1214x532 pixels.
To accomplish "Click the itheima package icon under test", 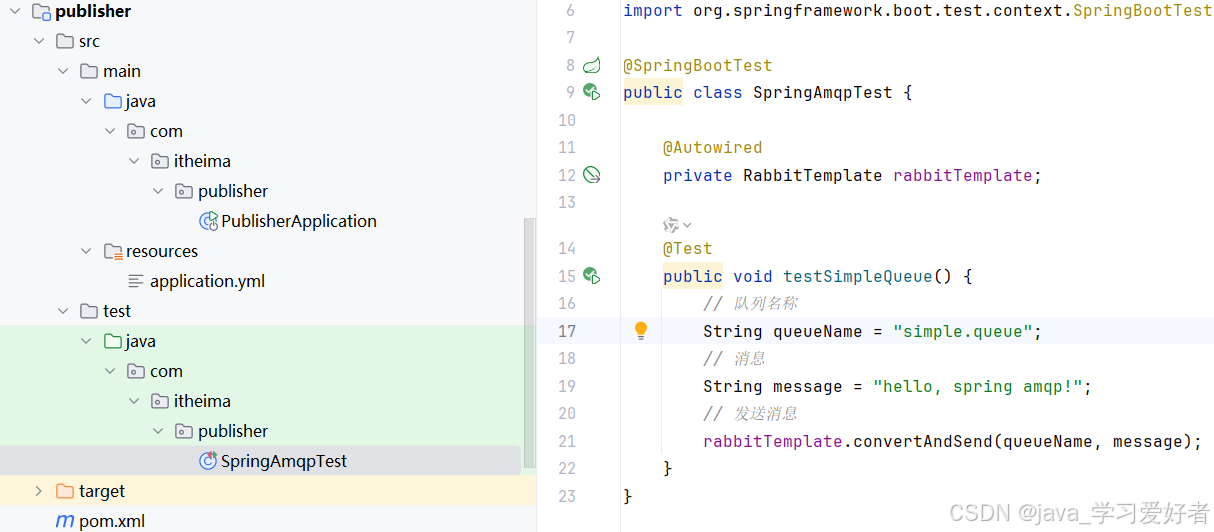I will pos(160,401).
